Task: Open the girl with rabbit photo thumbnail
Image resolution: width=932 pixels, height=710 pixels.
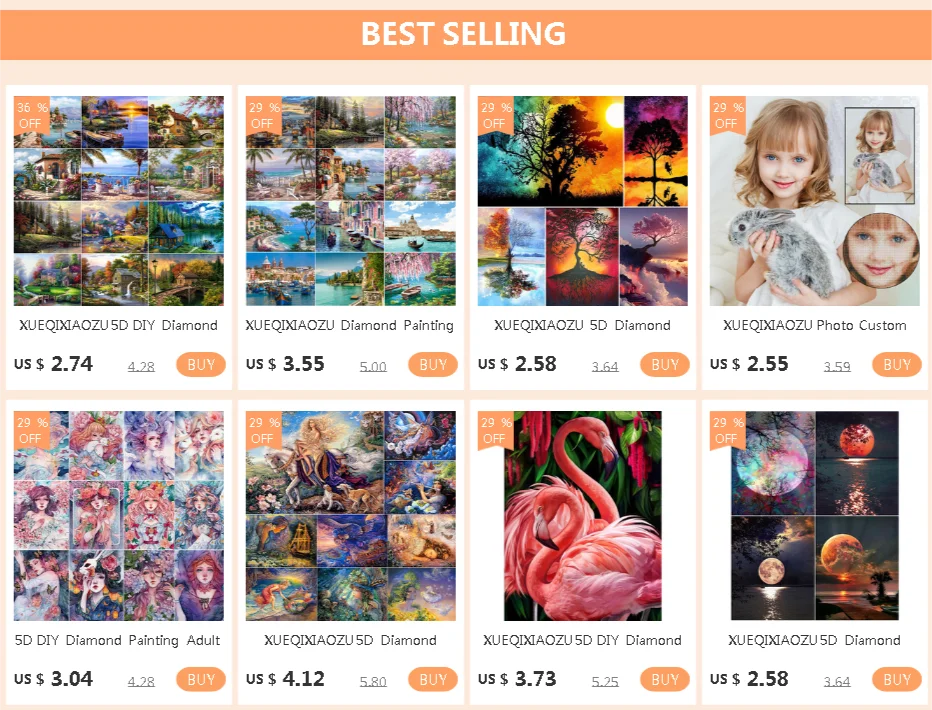Action: pyautogui.click(x=814, y=201)
